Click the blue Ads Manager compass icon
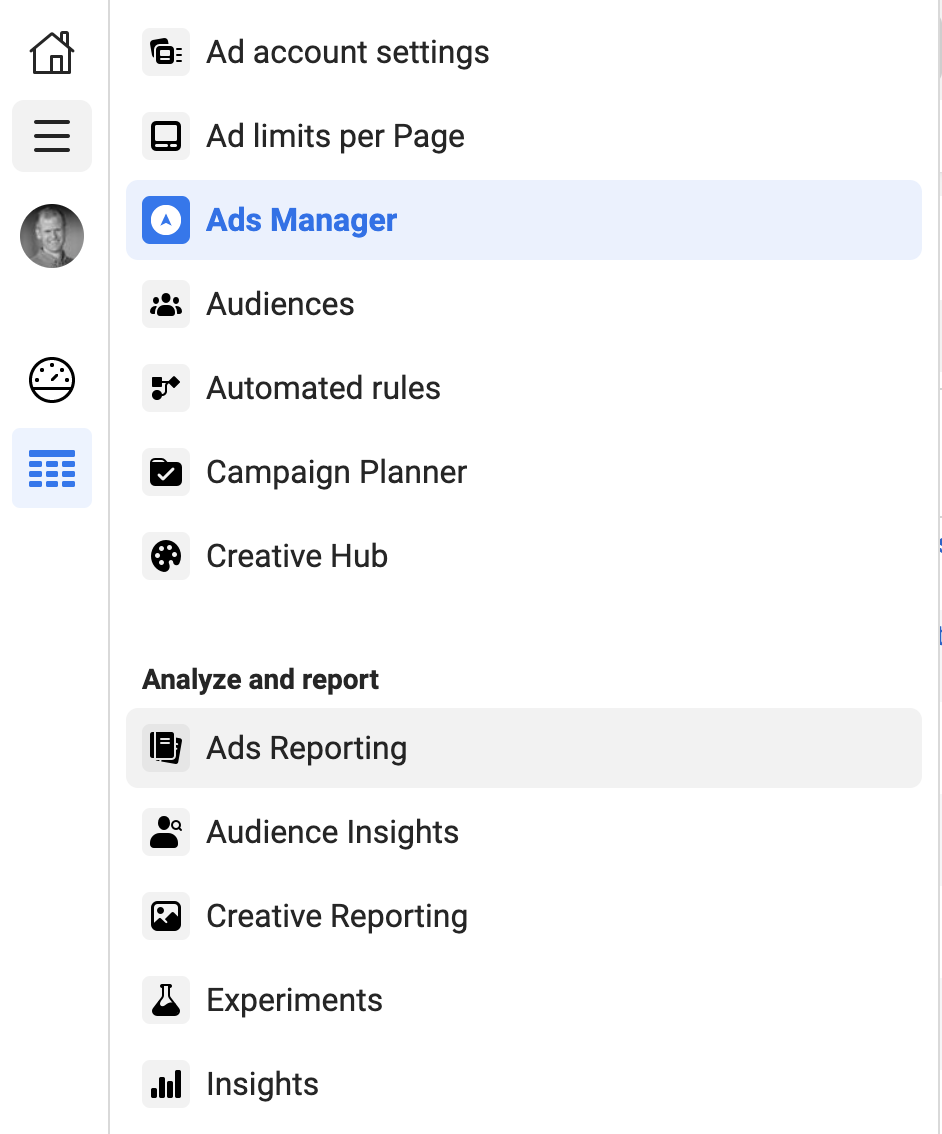The image size is (942, 1134). [x=166, y=220]
